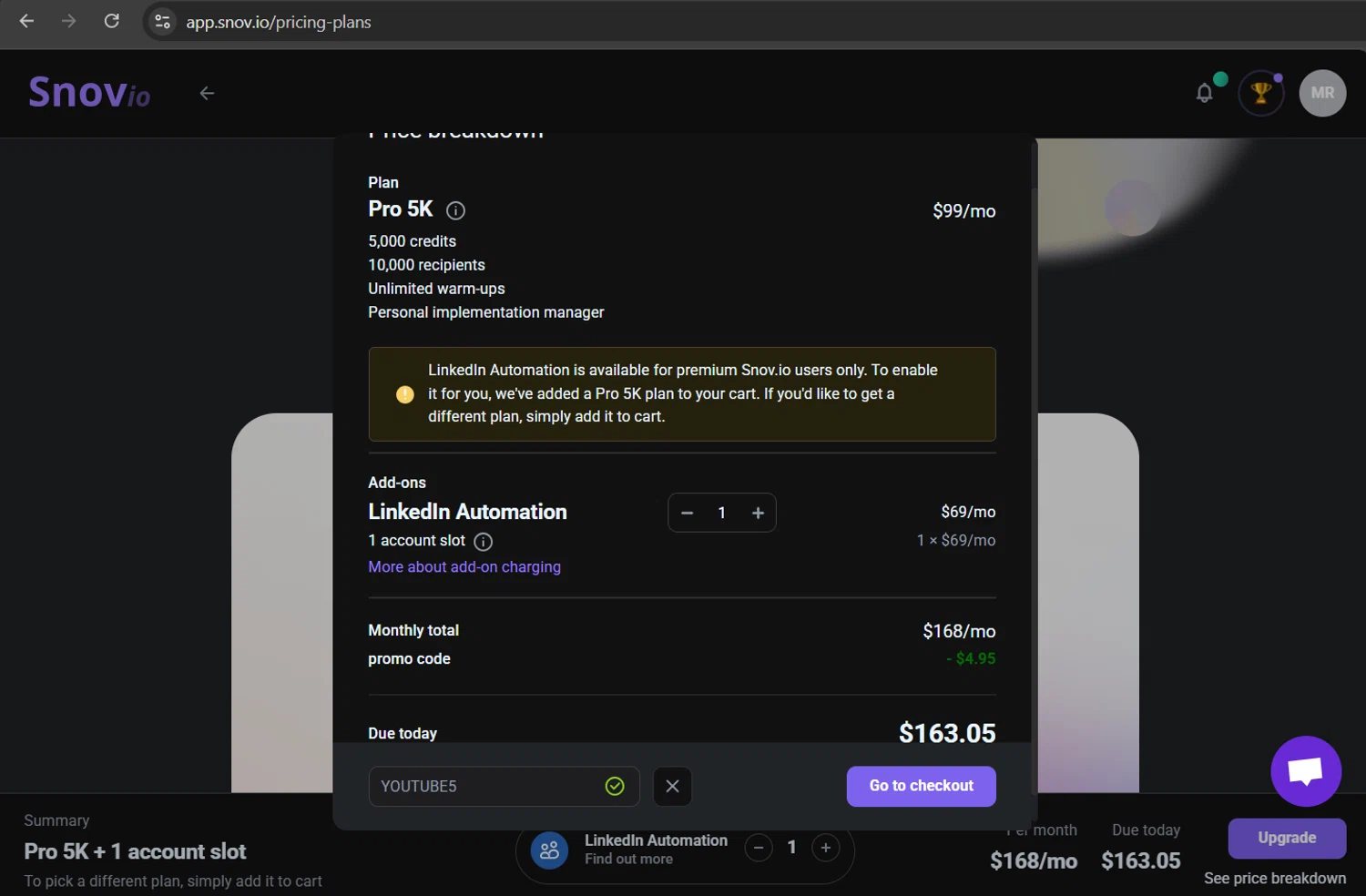Click the LinkedIn Automation people icon in bottom bar

pos(549,850)
